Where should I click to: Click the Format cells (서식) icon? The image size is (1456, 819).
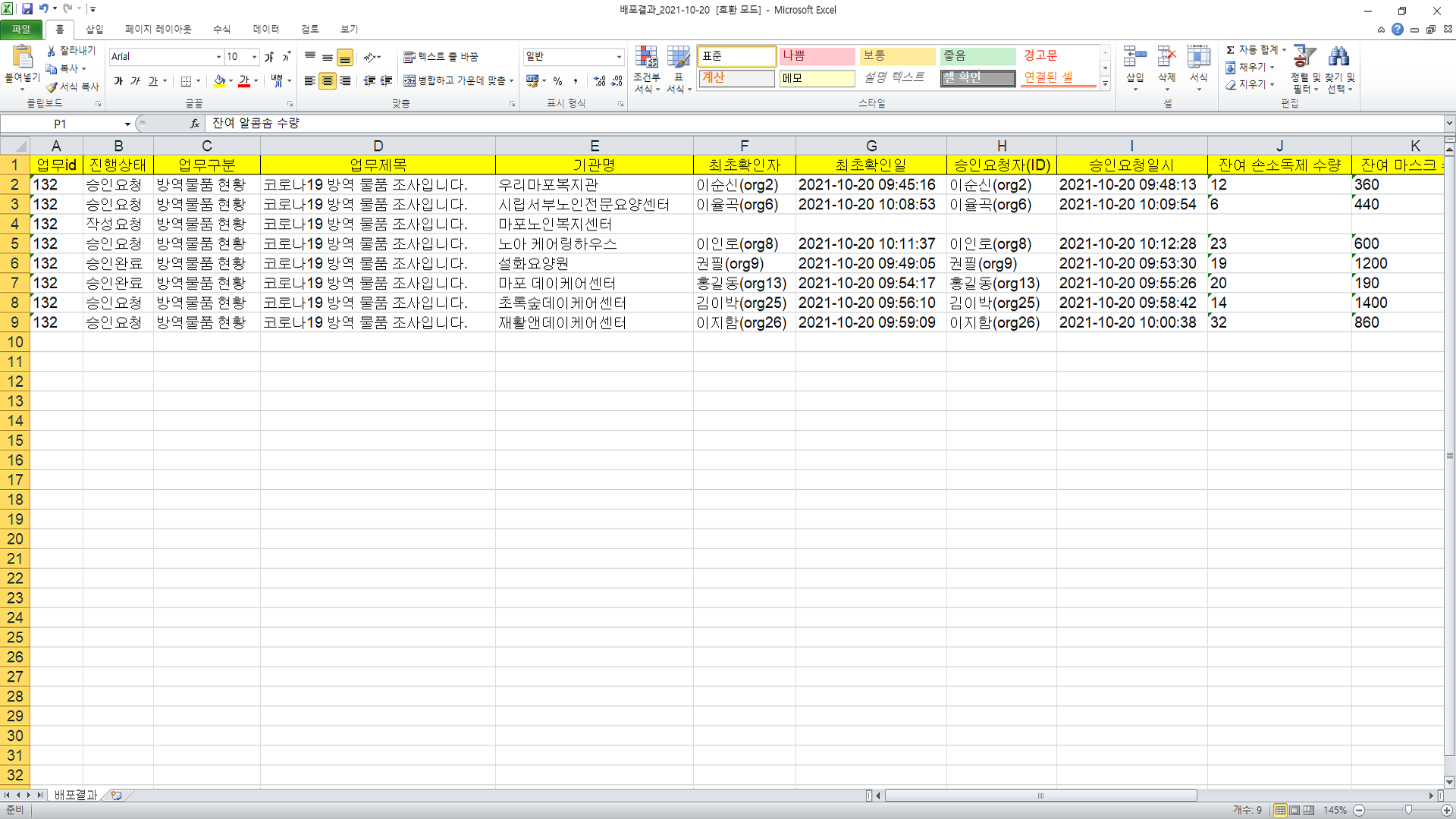coord(1198,58)
